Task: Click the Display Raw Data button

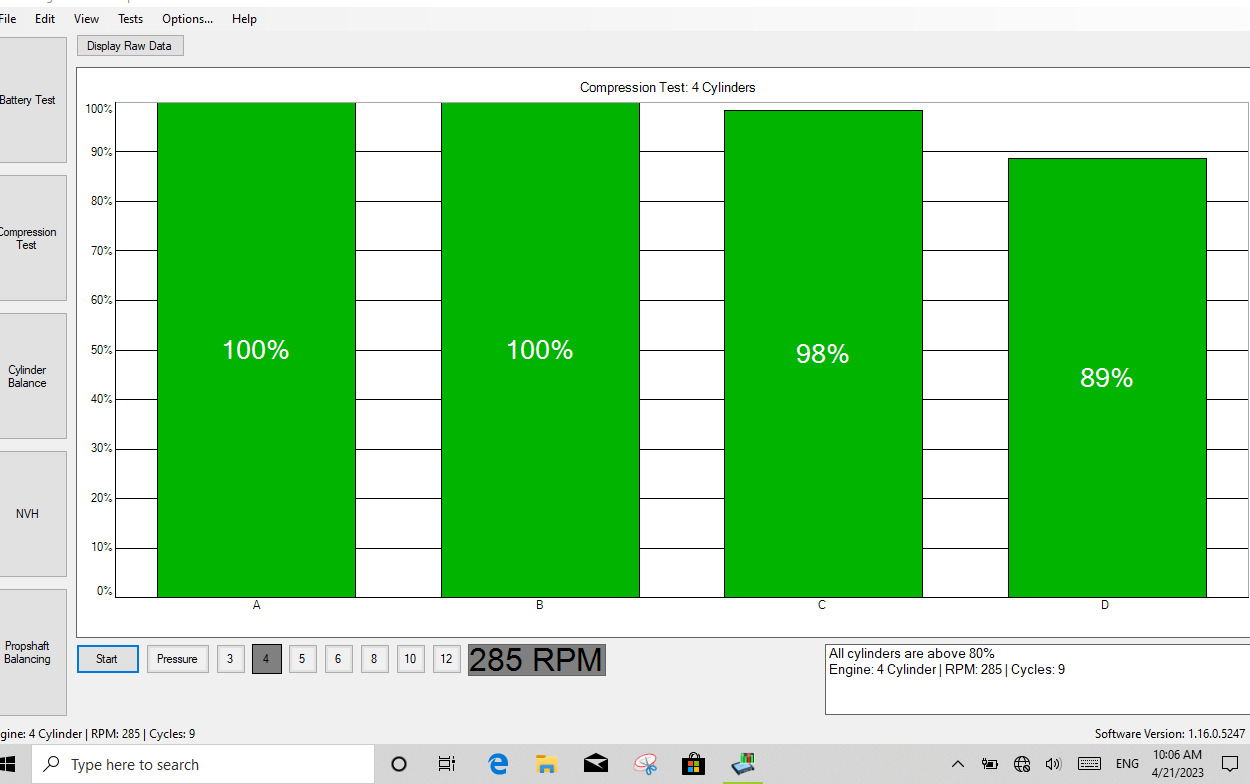Action: 130,46
